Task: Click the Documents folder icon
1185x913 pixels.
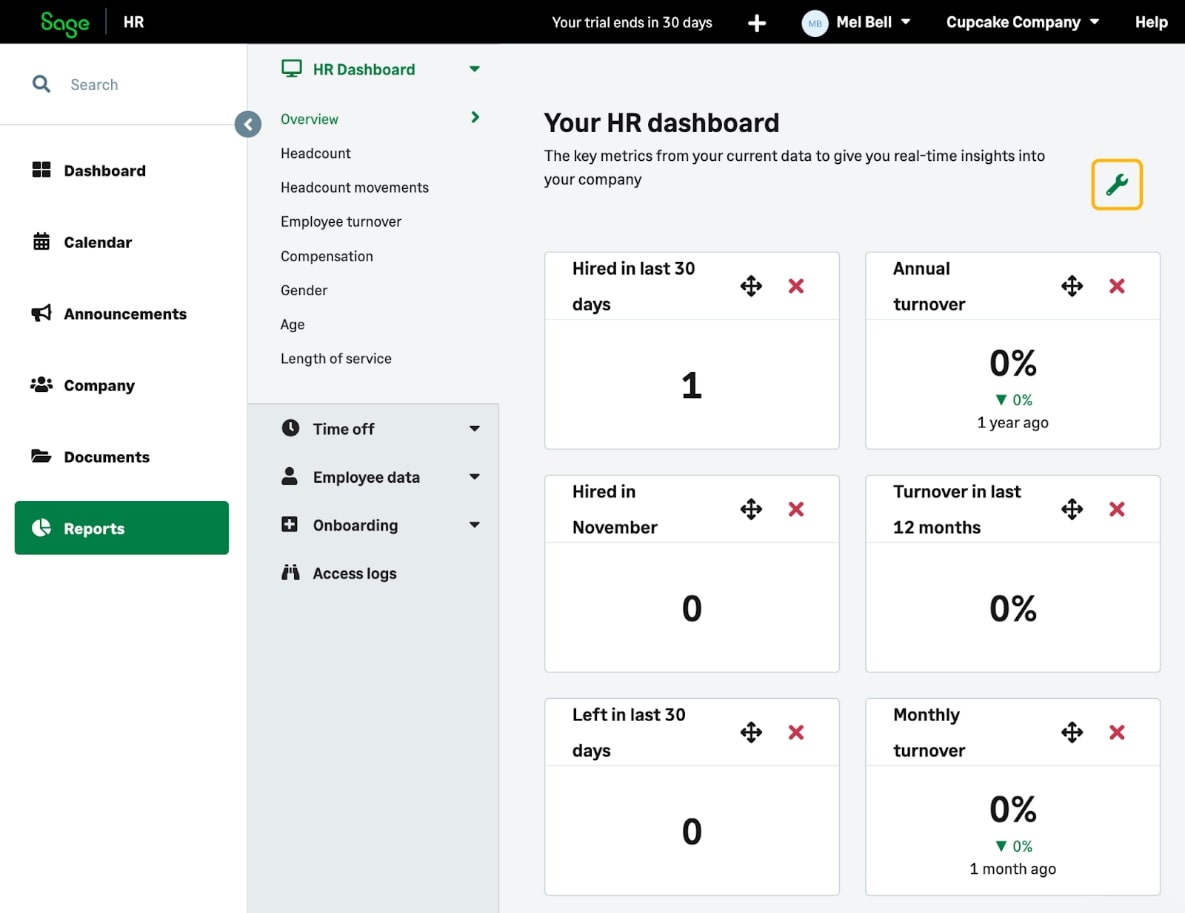Action: click(x=41, y=456)
